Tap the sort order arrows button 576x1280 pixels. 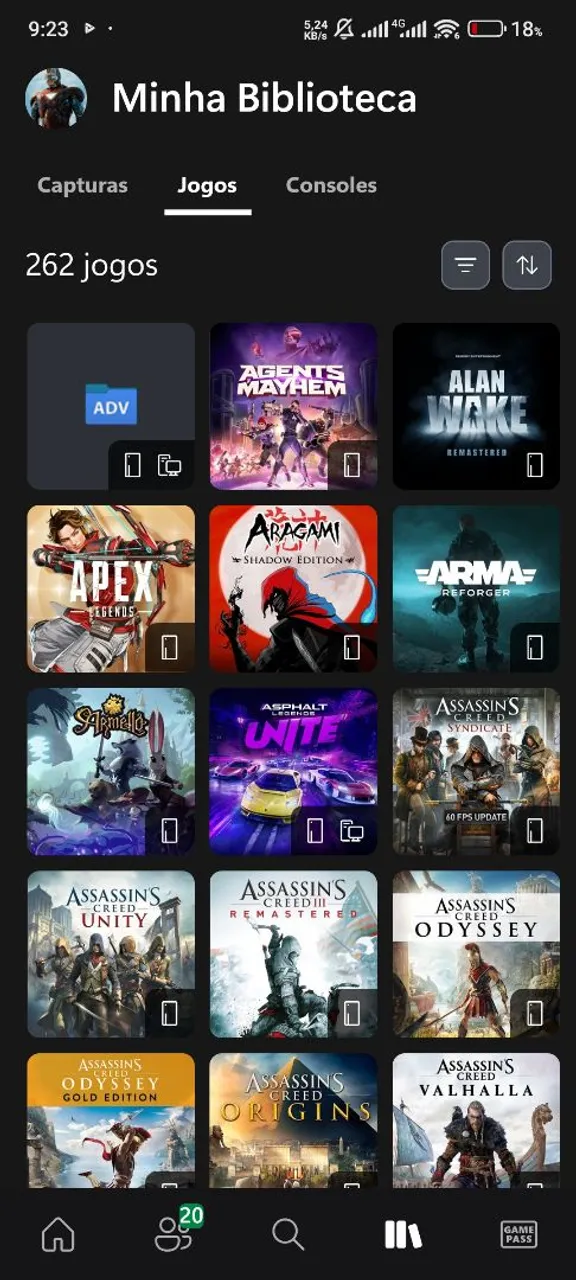[x=527, y=265]
